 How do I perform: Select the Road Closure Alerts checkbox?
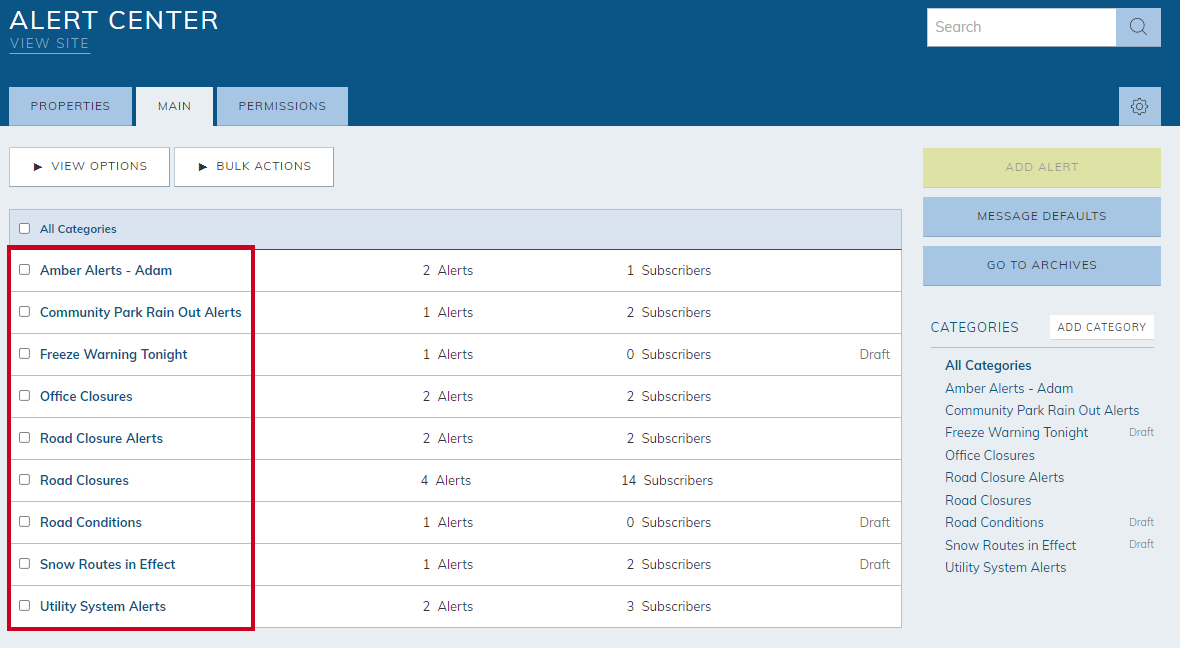coord(25,438)
